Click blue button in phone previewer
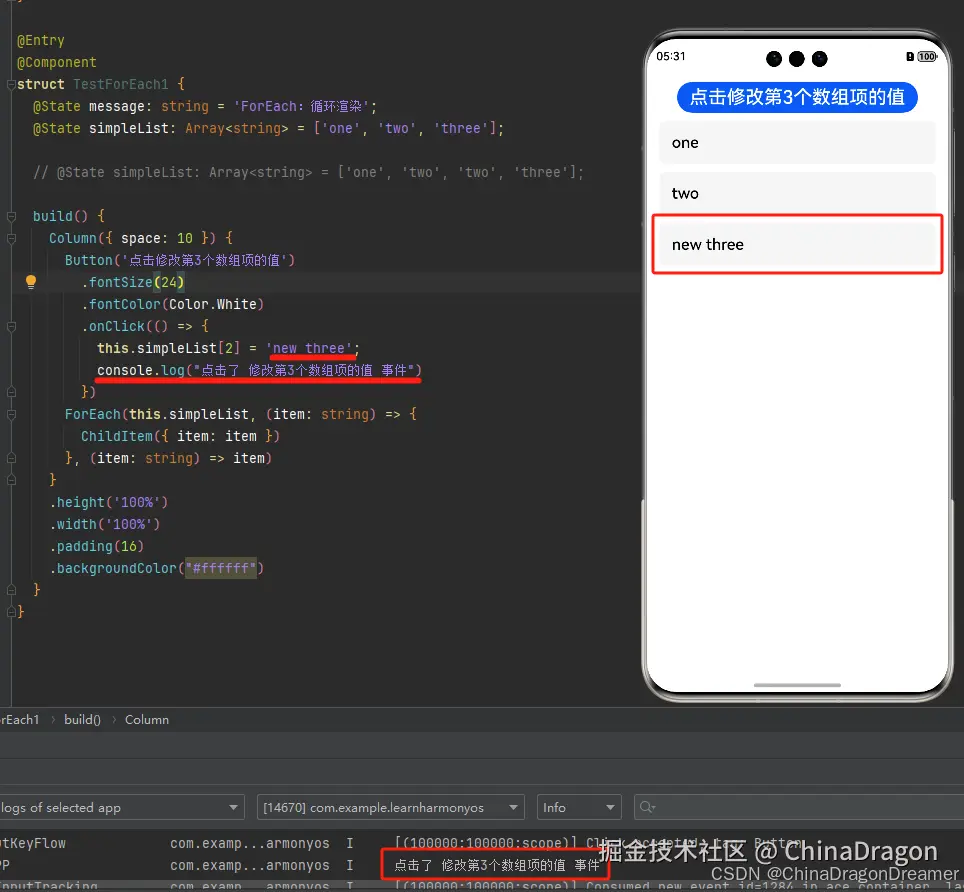Viewport: 964px width, 892px height. point(797,97)
